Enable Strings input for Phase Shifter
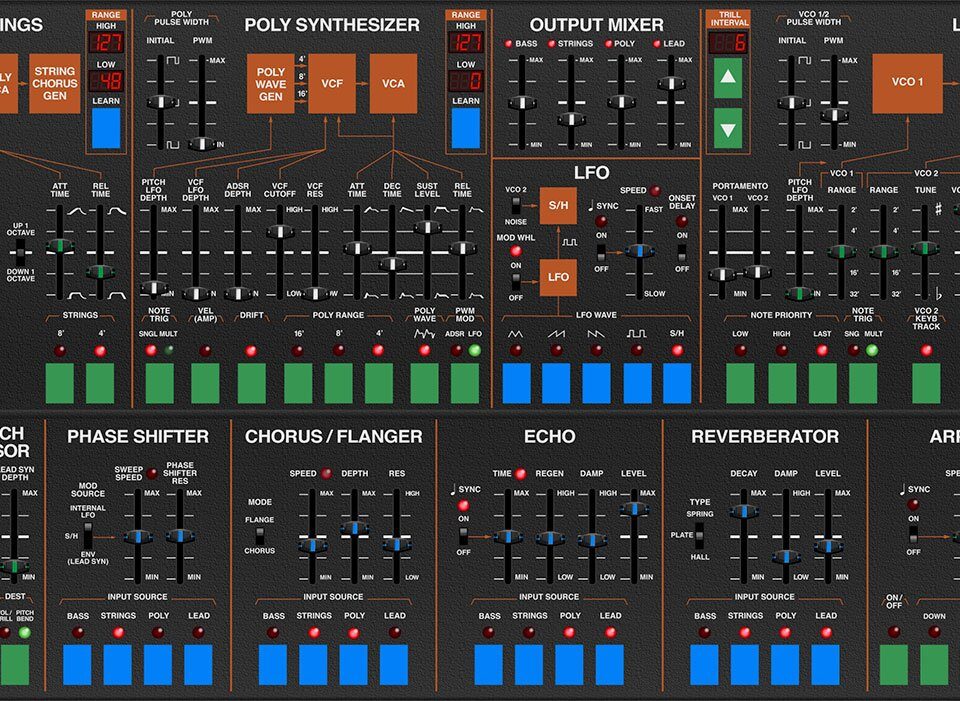Screen dimensions: 960x701 tap(117, 664)
